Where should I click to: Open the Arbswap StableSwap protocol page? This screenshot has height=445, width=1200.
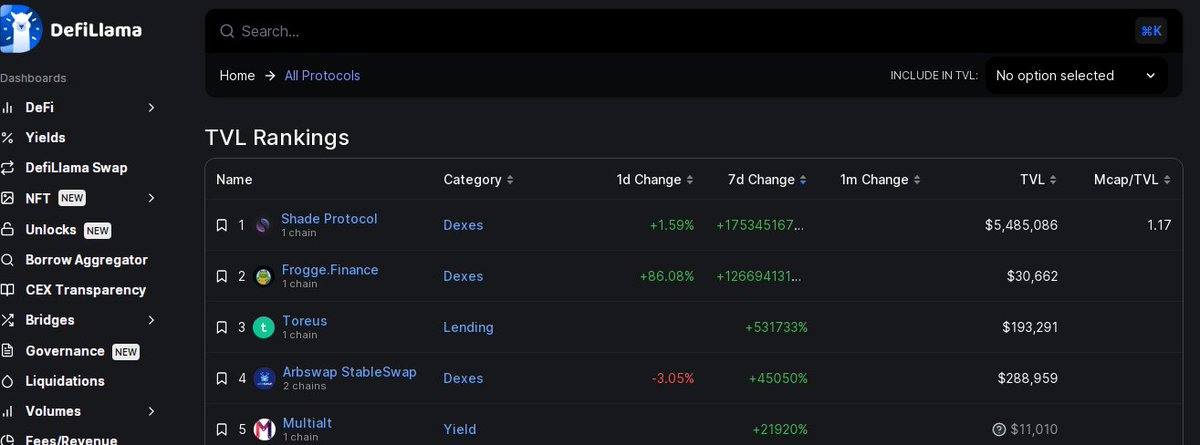[350, 372]
